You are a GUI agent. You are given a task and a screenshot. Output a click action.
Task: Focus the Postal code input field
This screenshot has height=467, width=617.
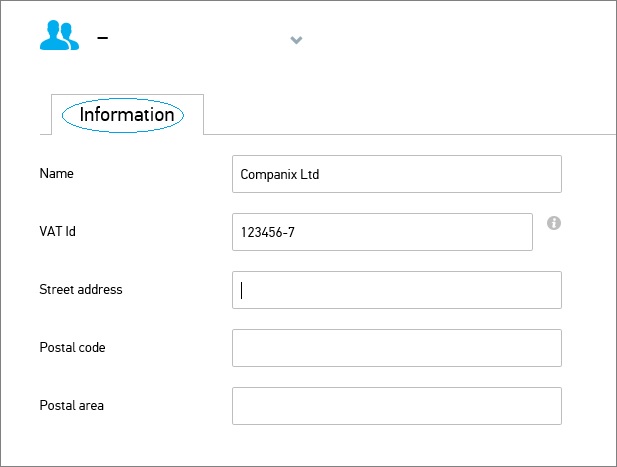(397, 348)
